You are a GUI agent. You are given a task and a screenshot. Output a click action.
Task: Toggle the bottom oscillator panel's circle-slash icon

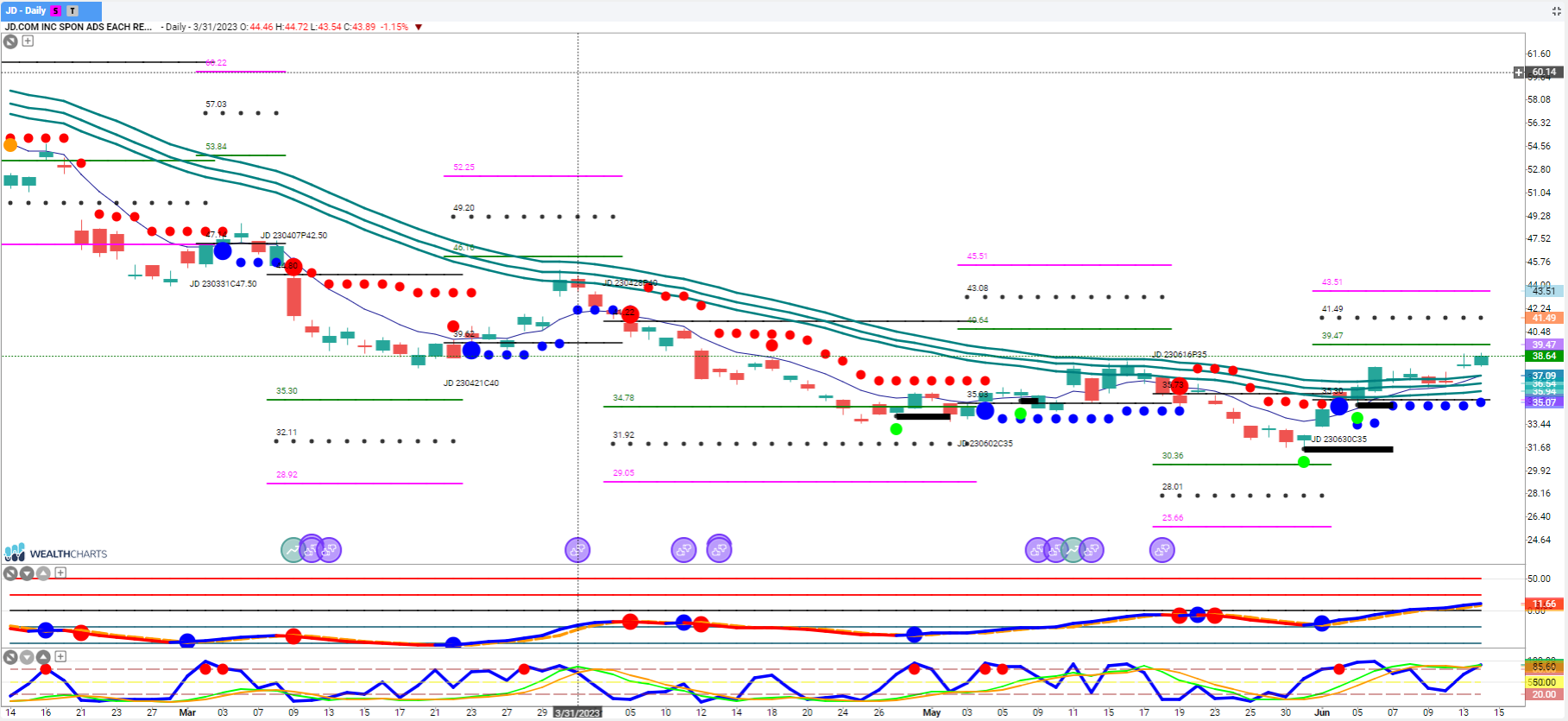point(11,657)
